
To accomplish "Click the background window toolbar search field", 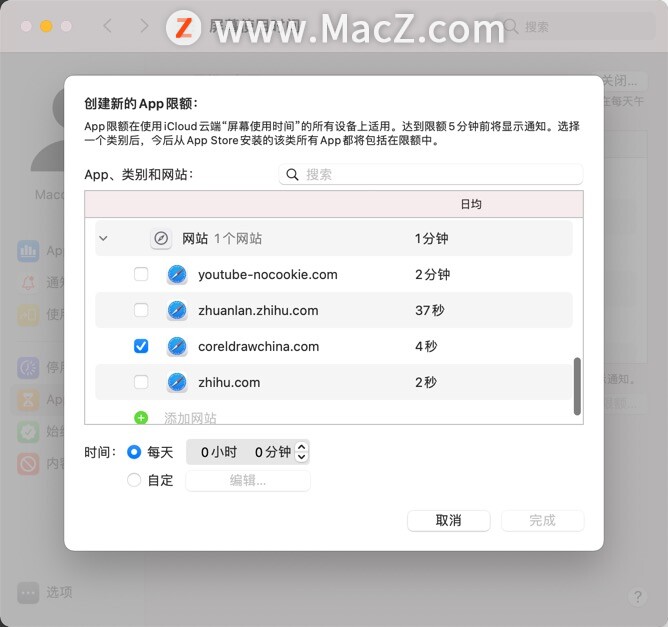I will (577, 27).
